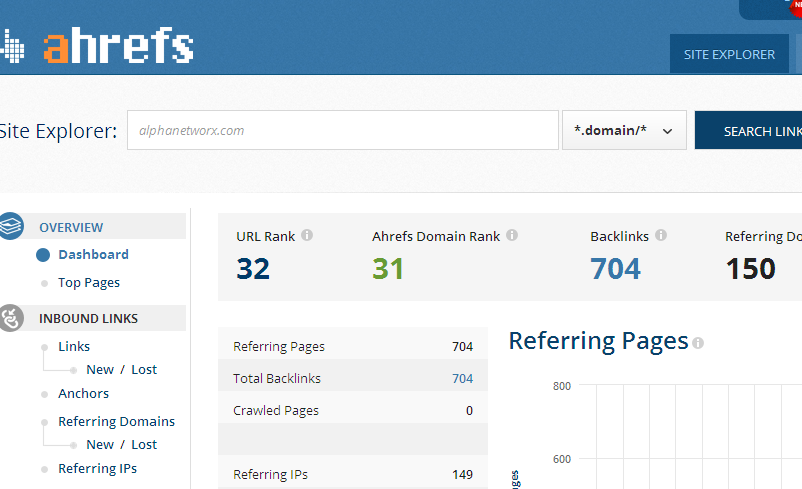Open the Inbound Links section icon
802x489 pixels.
click(11, 318)
